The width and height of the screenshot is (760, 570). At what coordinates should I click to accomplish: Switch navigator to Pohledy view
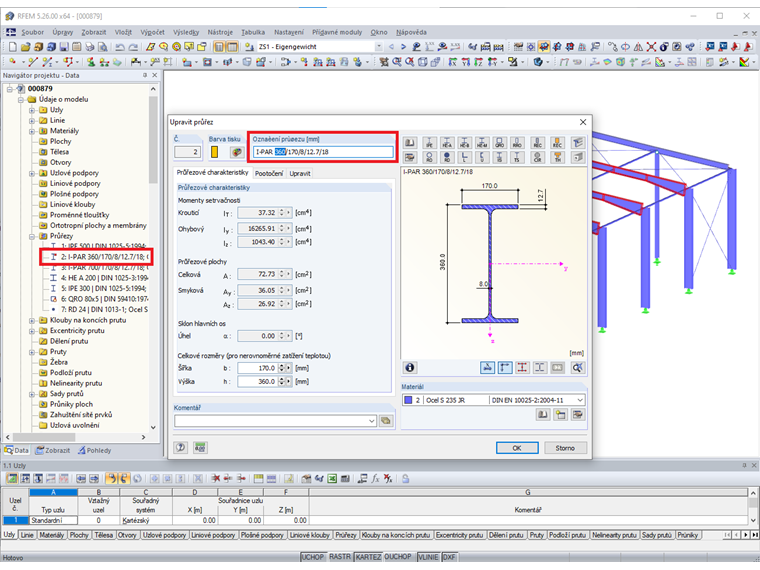click(95, 450)
